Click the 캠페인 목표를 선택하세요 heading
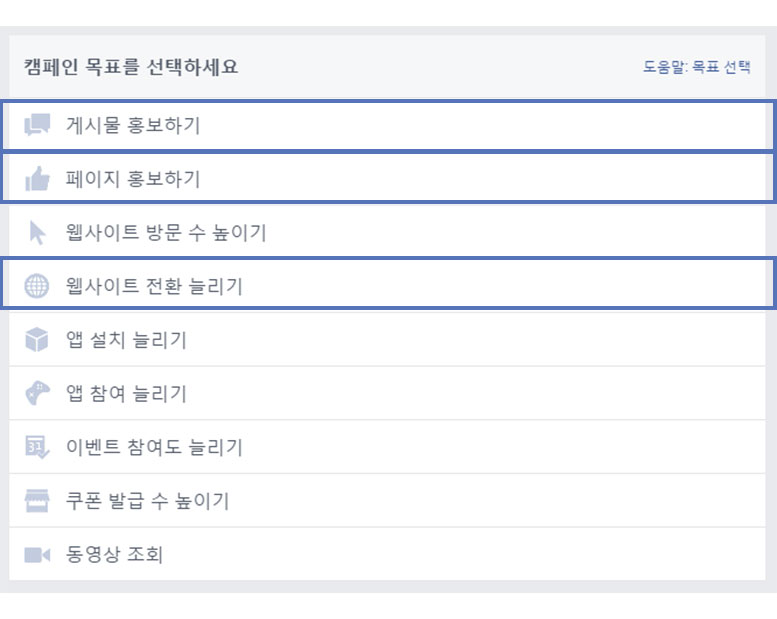 pos(131,68)
